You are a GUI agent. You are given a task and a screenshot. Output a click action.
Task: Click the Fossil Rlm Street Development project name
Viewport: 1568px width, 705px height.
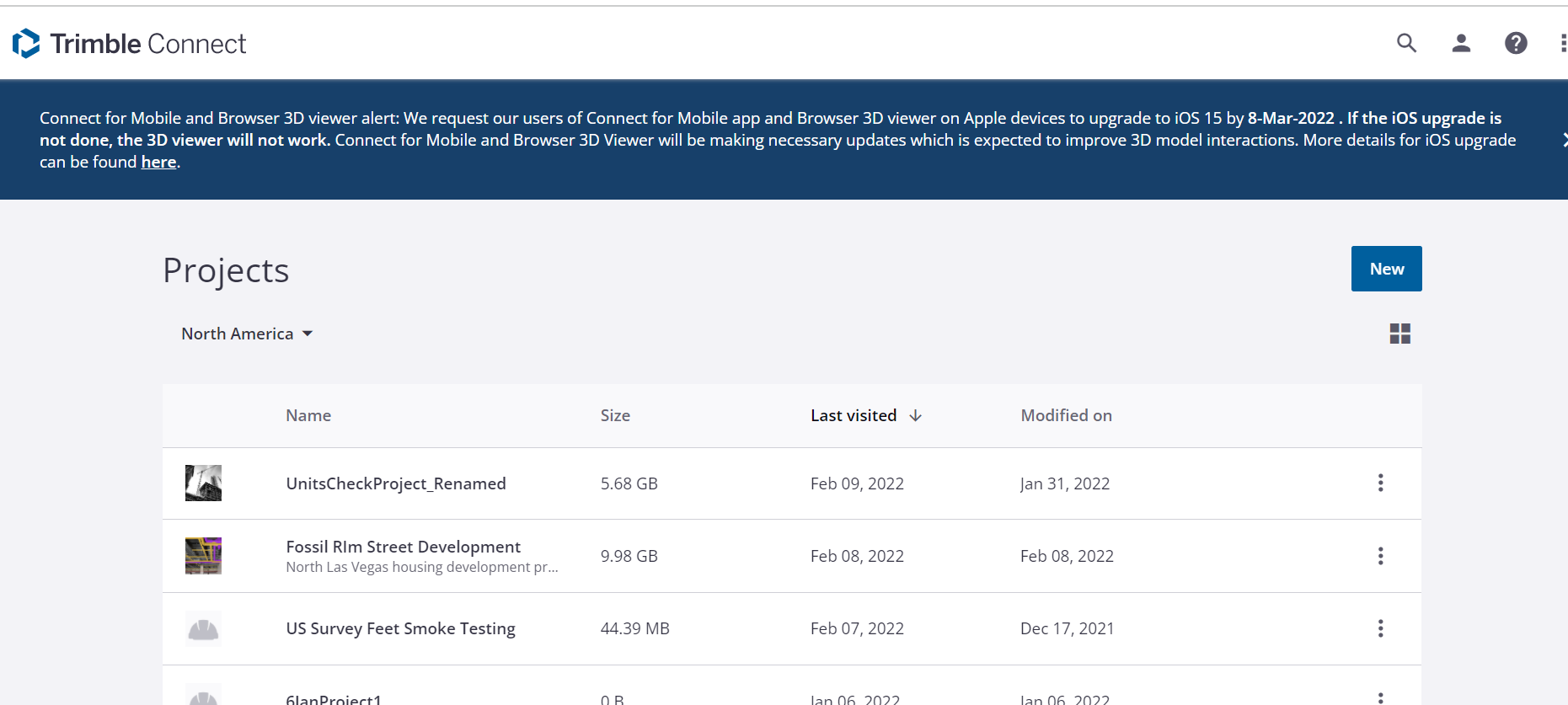403,547
